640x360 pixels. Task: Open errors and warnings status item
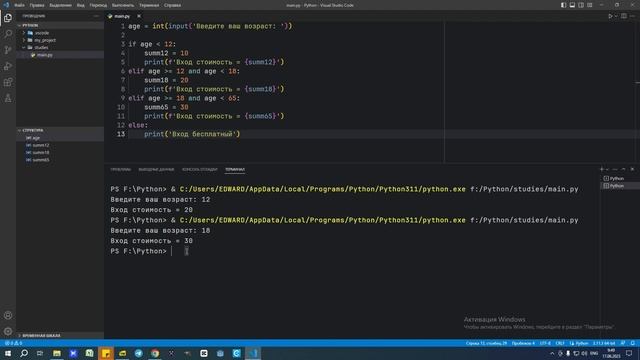(x=13, y=343)
